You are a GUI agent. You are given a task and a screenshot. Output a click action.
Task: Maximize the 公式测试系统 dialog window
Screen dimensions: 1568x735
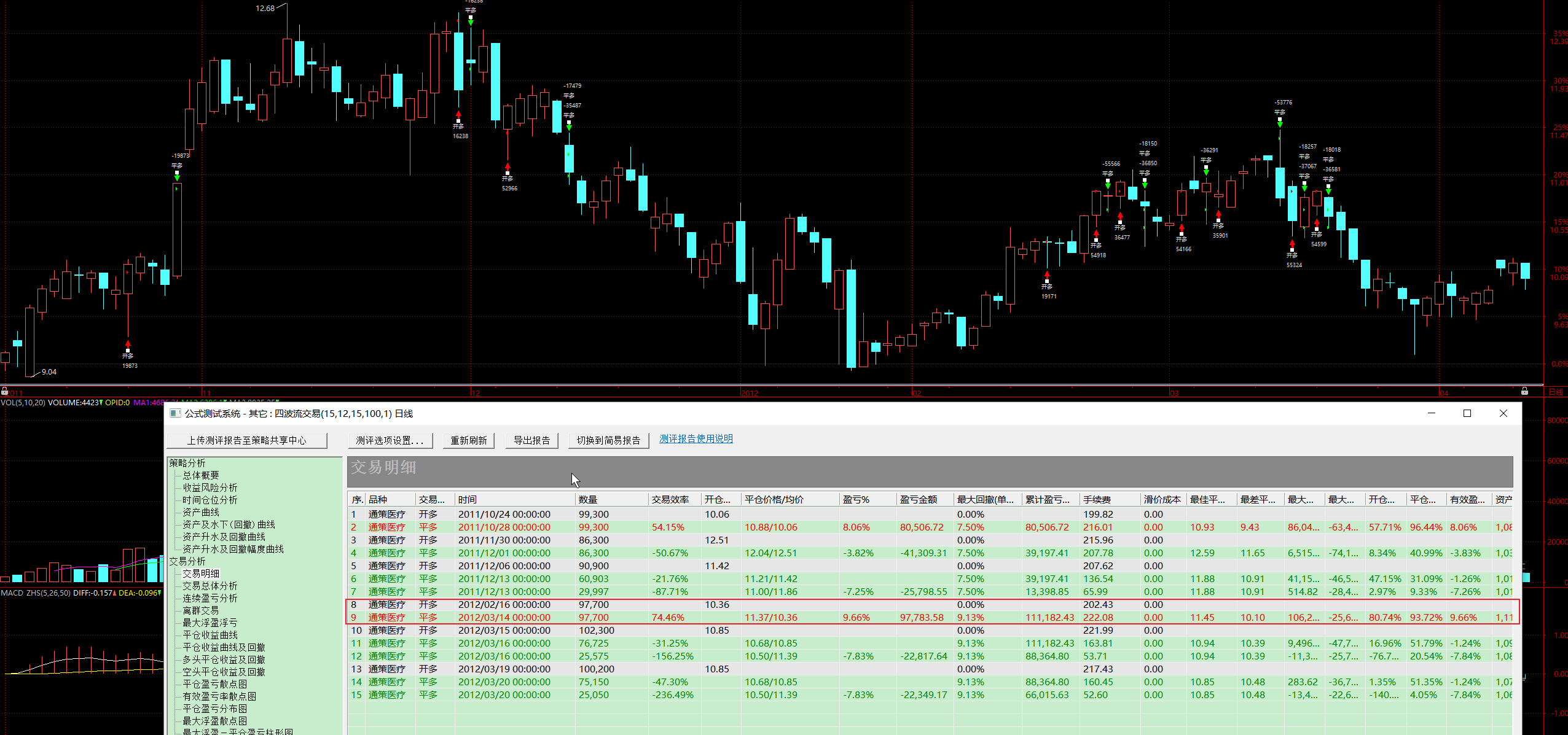click(1467, 413)
